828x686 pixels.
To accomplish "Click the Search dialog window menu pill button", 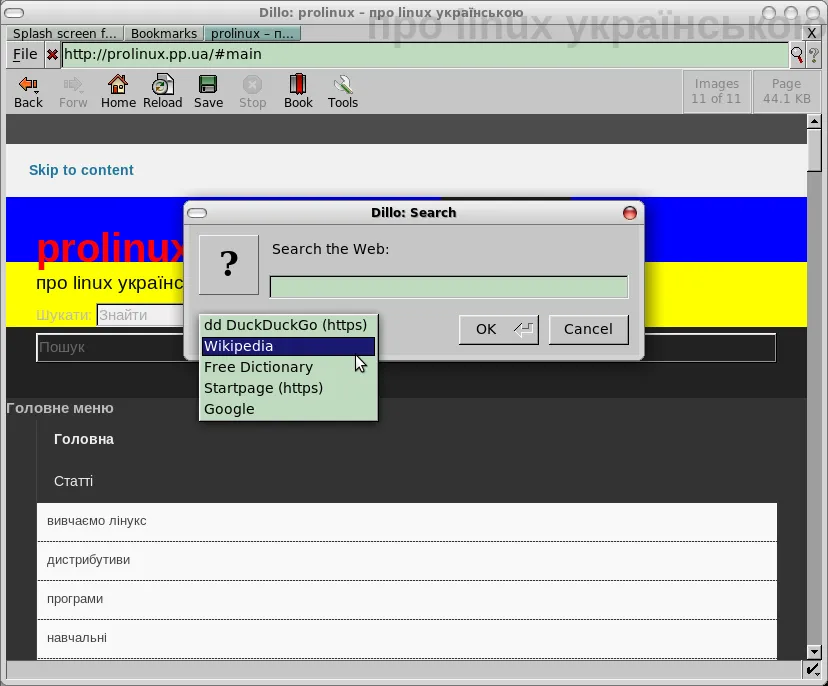I will [197, 213].
